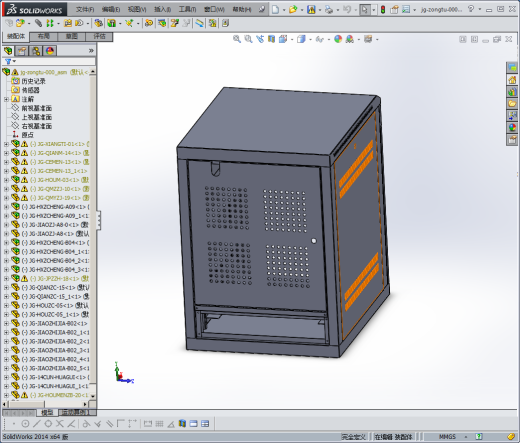This screenshot has height=443, width=520.
Task: Toggle the Select arrow tool
Action: [x=365, y=10]
